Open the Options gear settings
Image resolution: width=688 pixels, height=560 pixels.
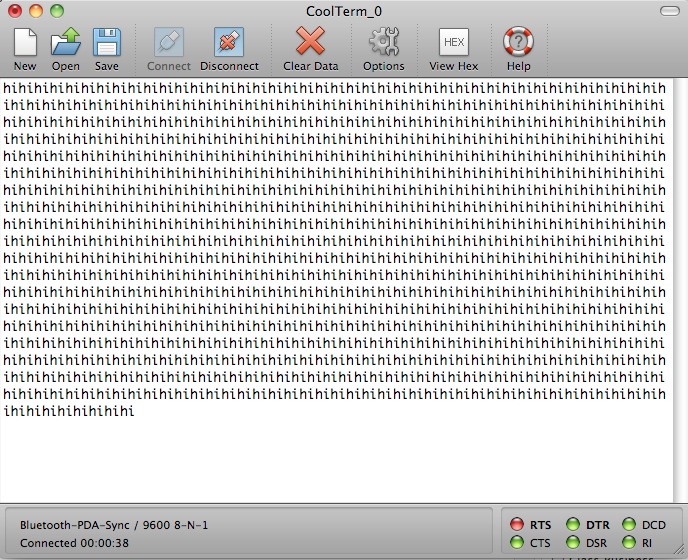point(383,43)
